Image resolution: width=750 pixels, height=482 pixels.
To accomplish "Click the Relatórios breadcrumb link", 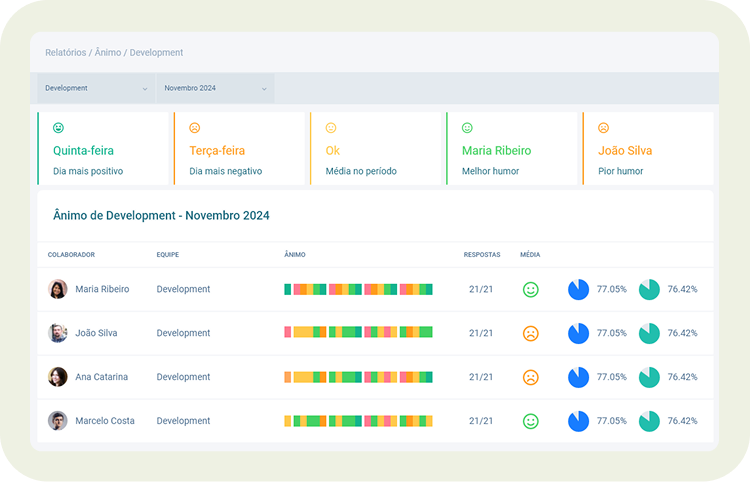I will coord(66,52).
